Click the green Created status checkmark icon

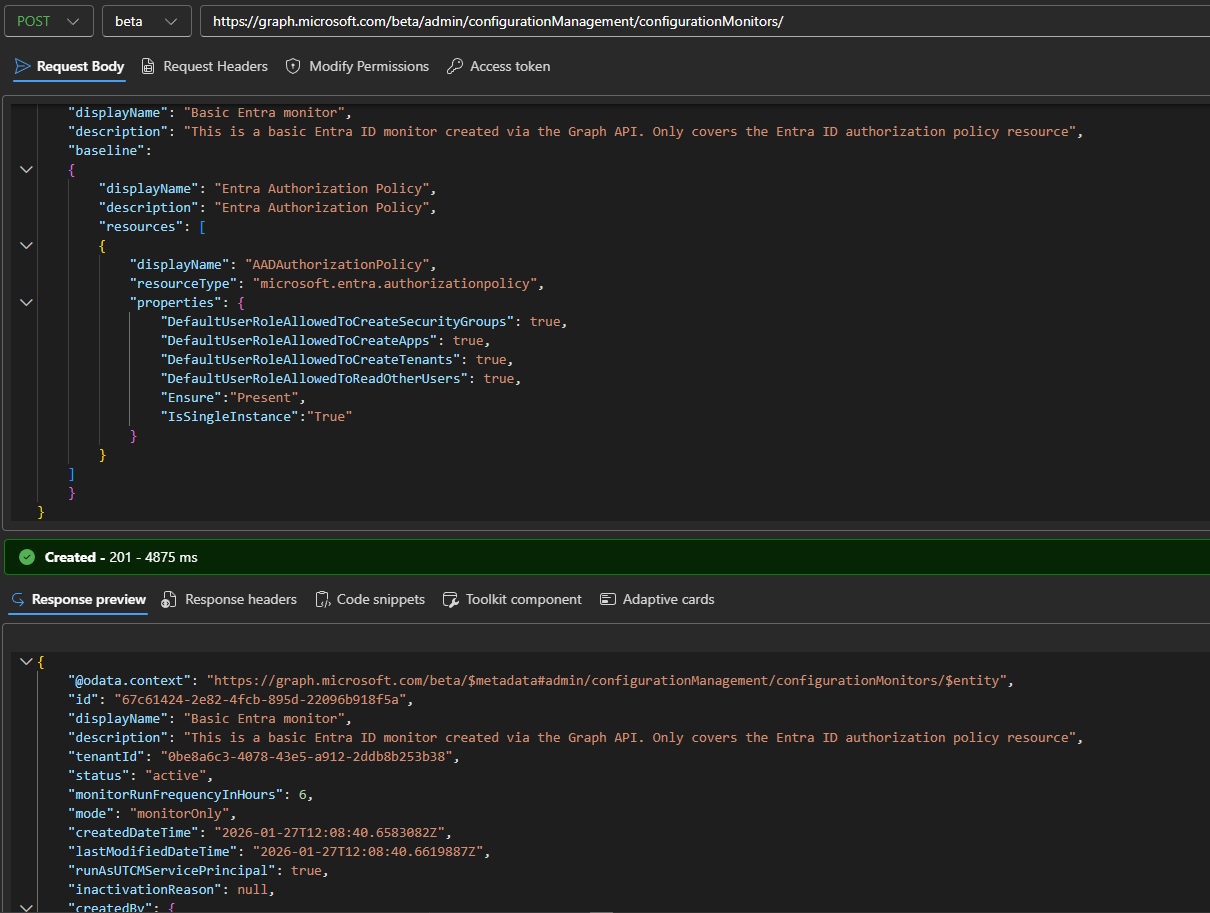[x=27, y=557]
